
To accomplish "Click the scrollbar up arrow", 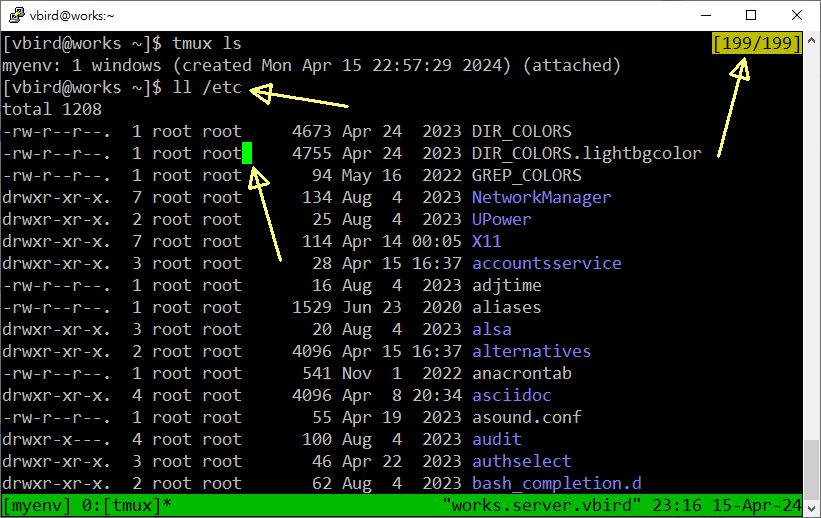I will click(x=811, y=40).
